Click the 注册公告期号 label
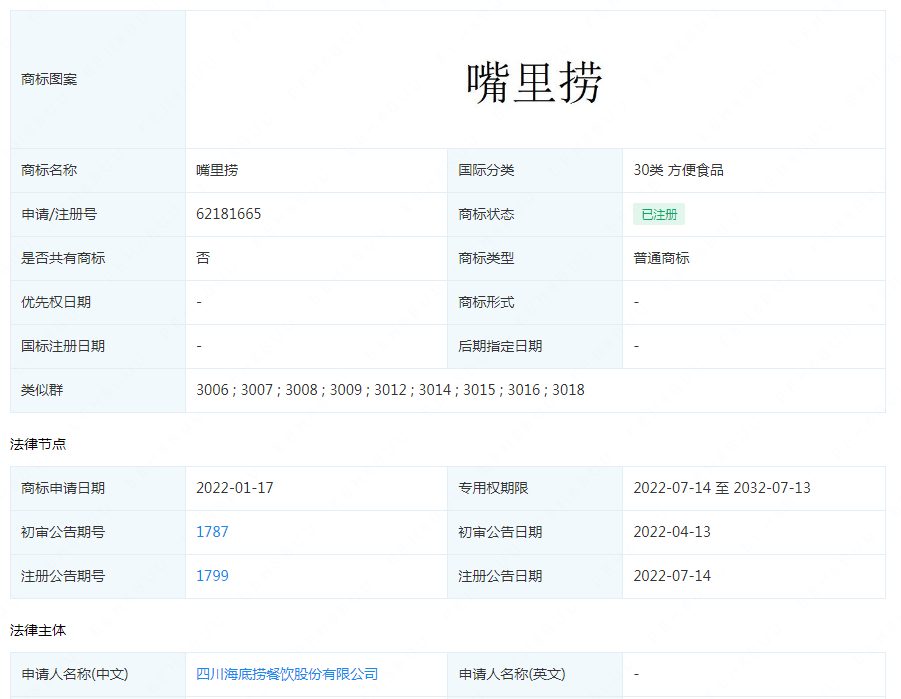Viewport: 901px width, 699px height. point(63,576)
